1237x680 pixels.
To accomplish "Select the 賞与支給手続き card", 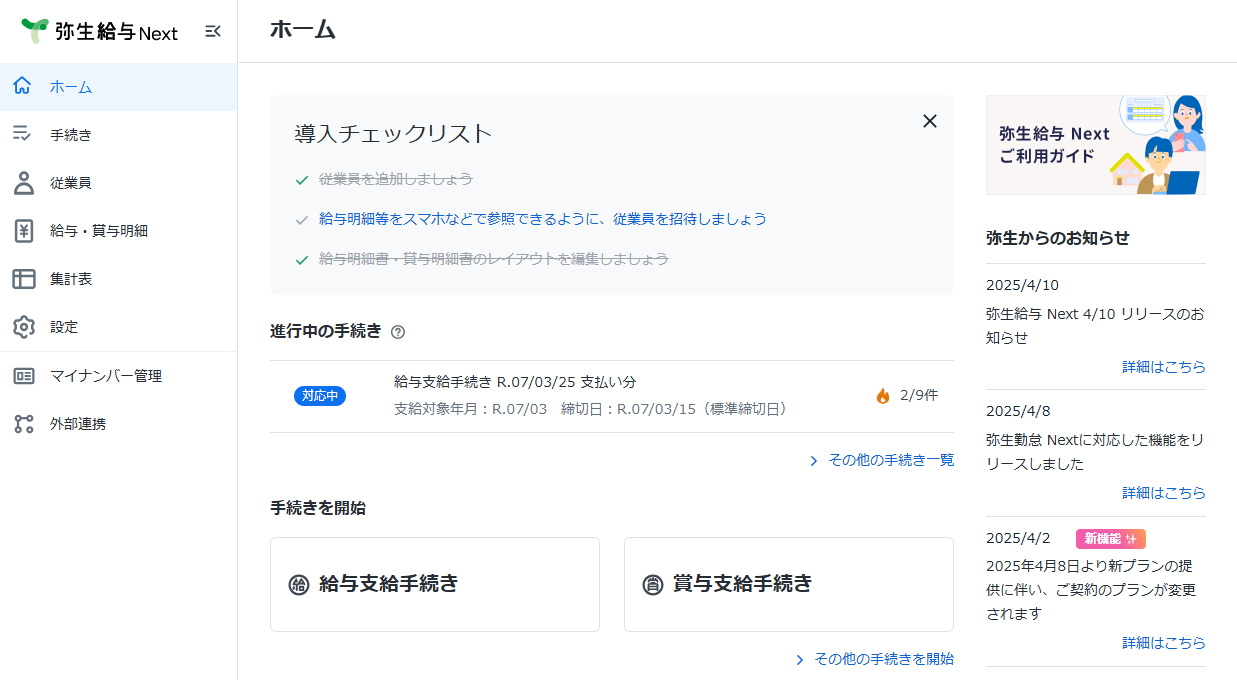I will click(788, 584).
